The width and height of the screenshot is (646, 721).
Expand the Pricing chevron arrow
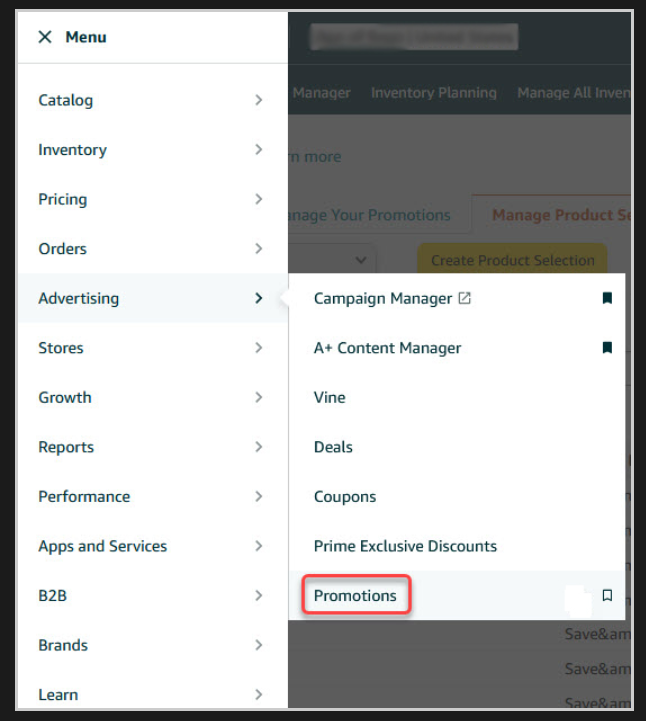tap(259, 199)
